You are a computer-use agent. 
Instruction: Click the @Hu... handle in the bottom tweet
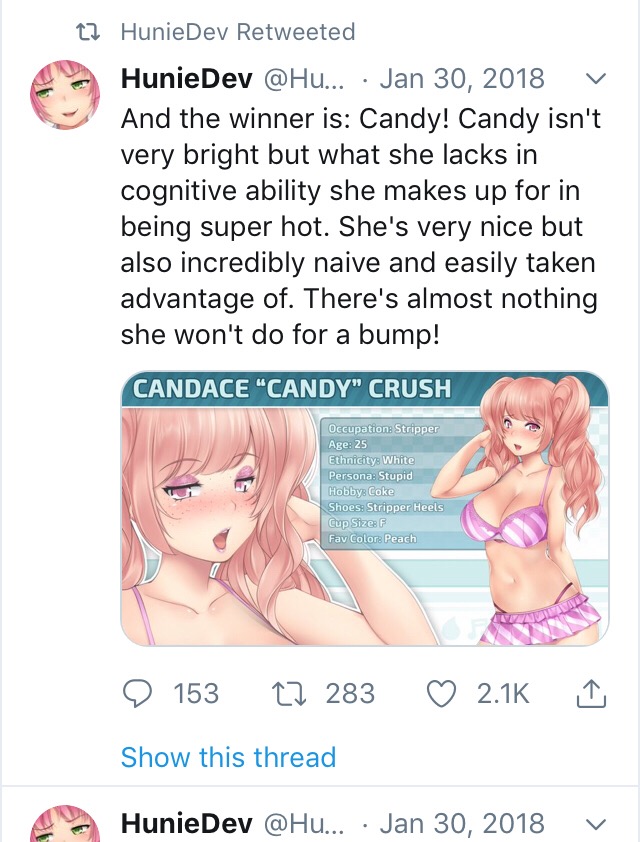303,823
